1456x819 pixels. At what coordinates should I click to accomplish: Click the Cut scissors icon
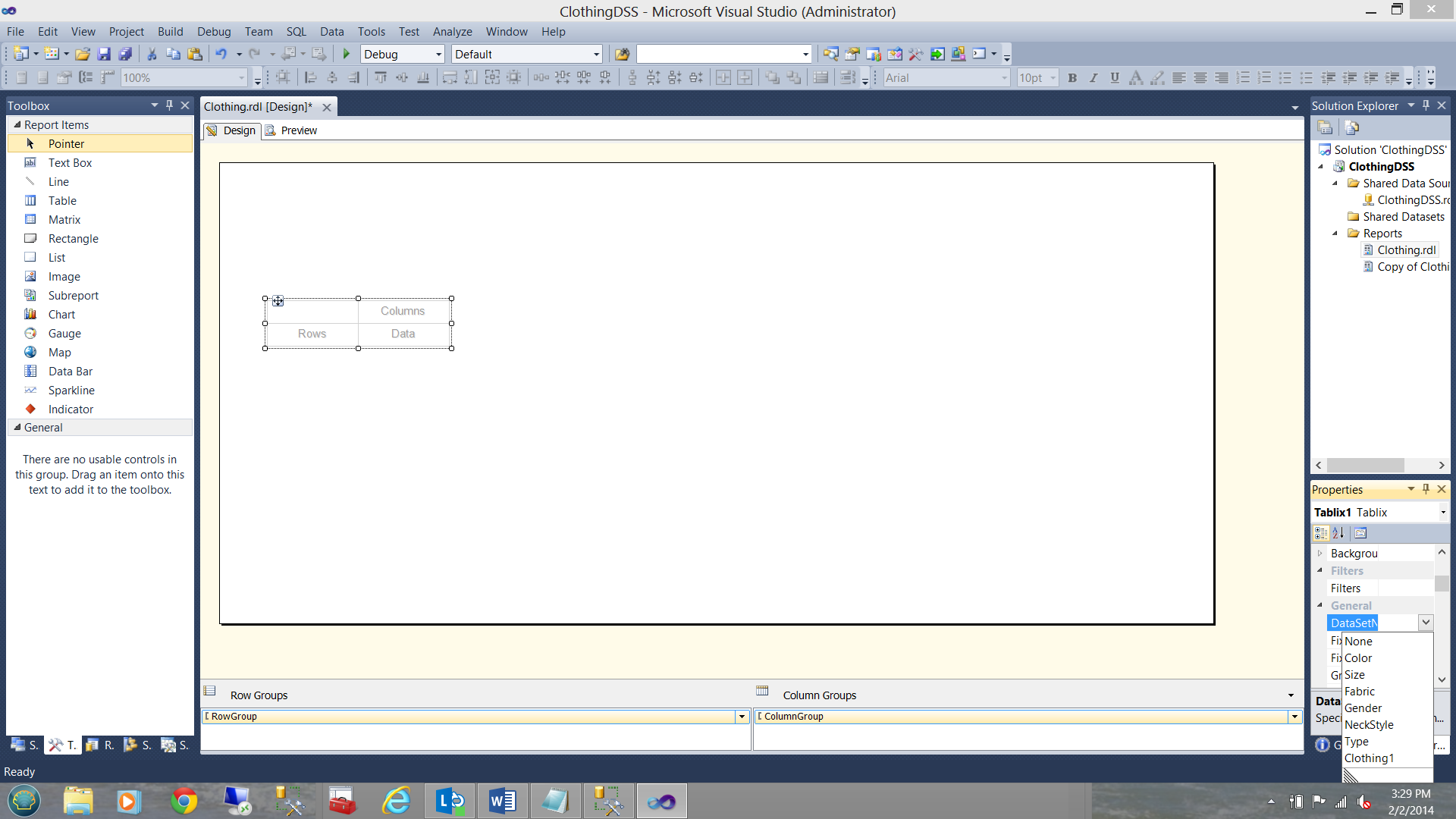pos(152,54)
